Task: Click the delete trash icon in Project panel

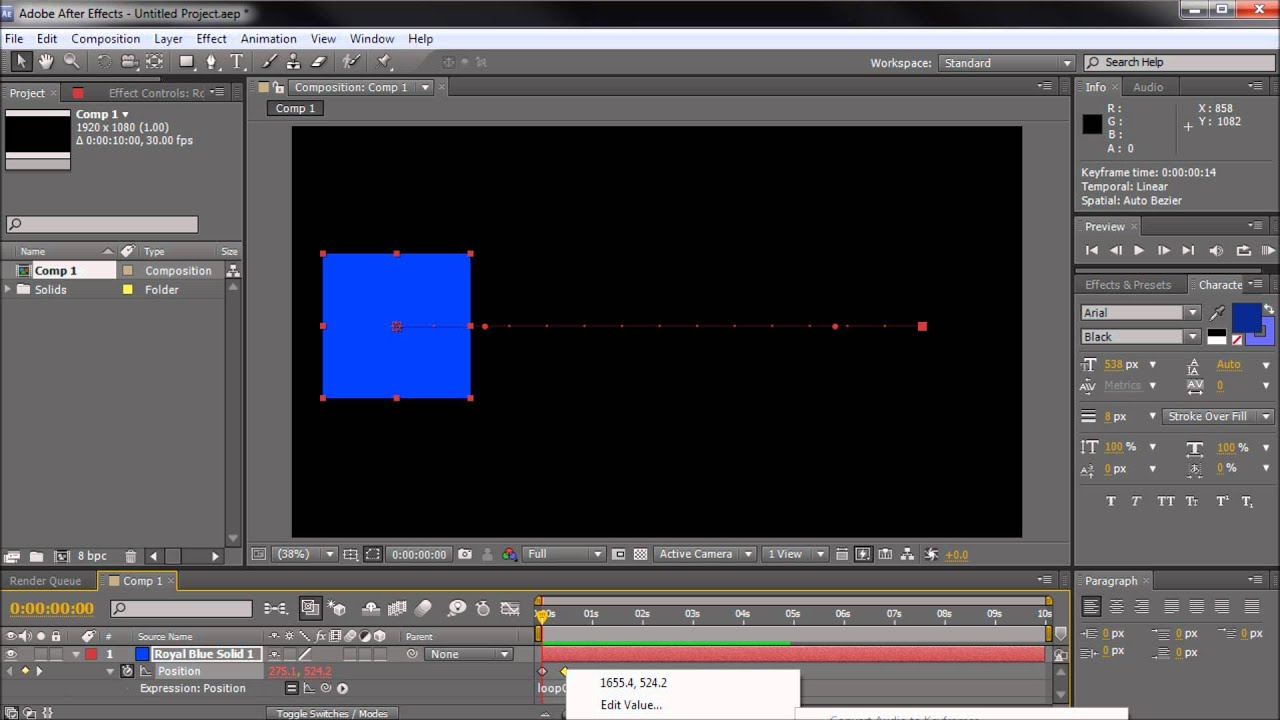Action: [x=130, y=556]
